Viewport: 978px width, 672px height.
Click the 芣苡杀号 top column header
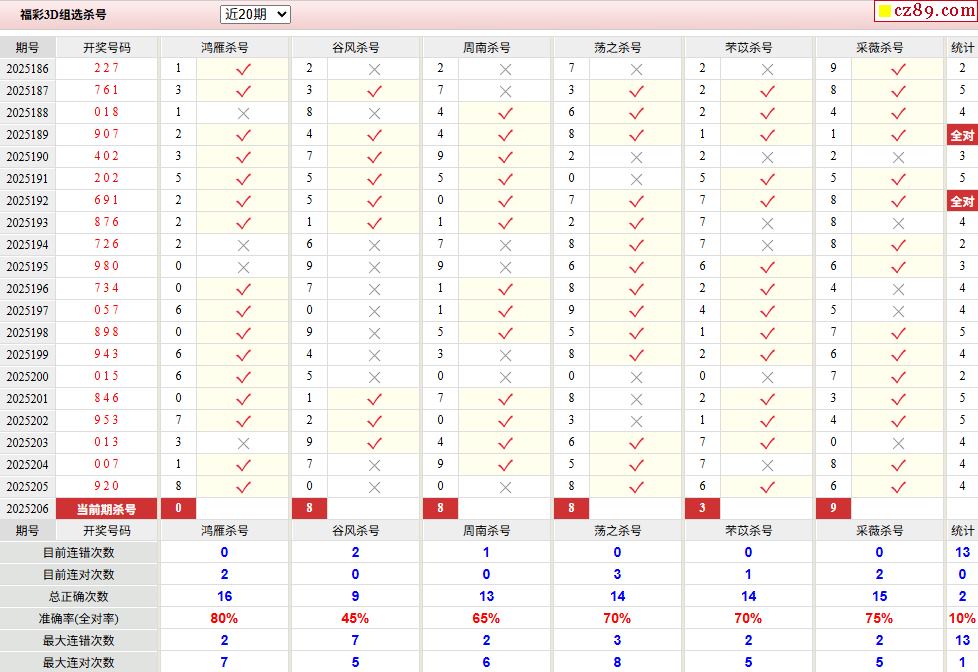click(x=748, y=47)
